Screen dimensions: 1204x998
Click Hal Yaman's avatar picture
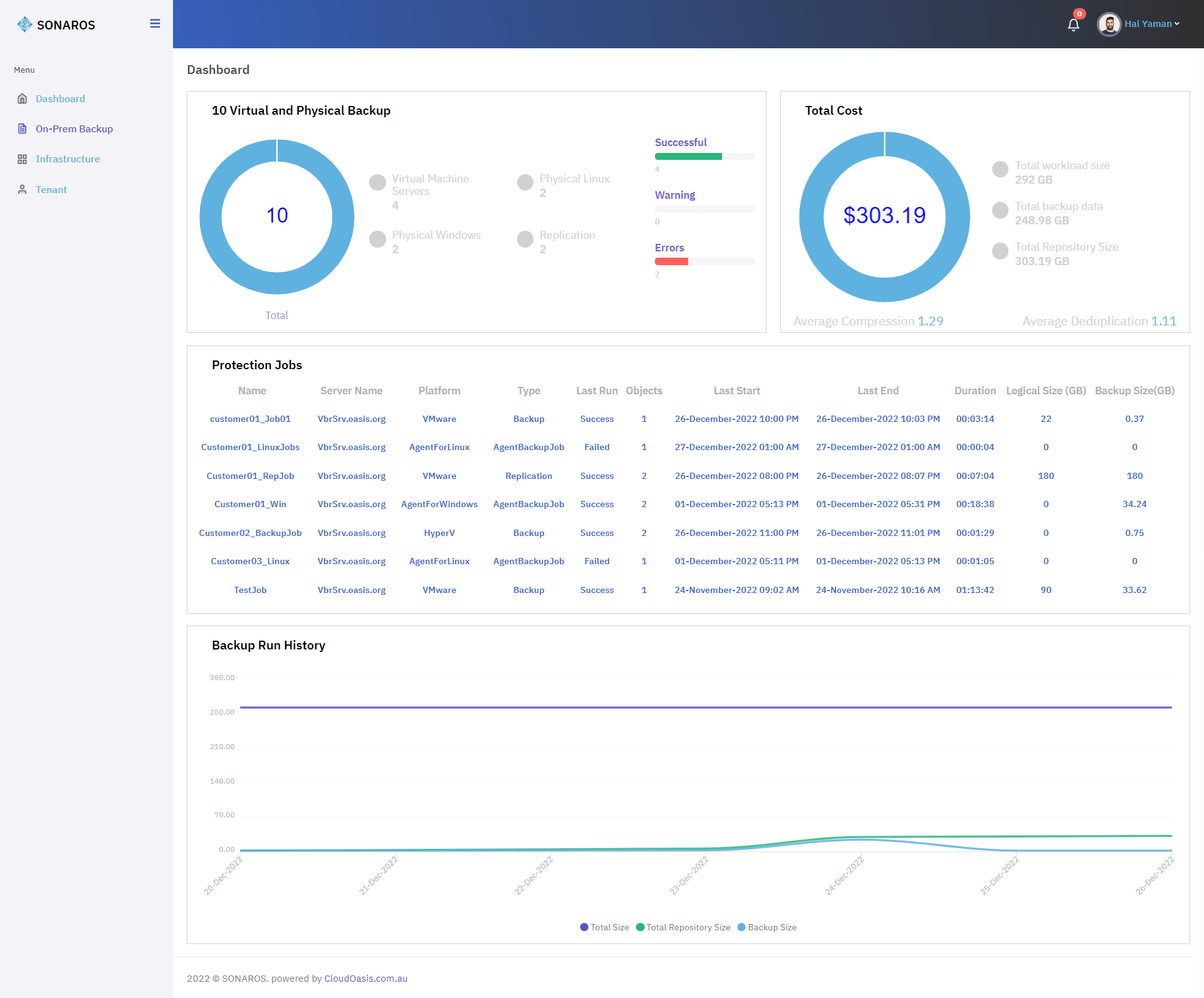click(1109, 24)
